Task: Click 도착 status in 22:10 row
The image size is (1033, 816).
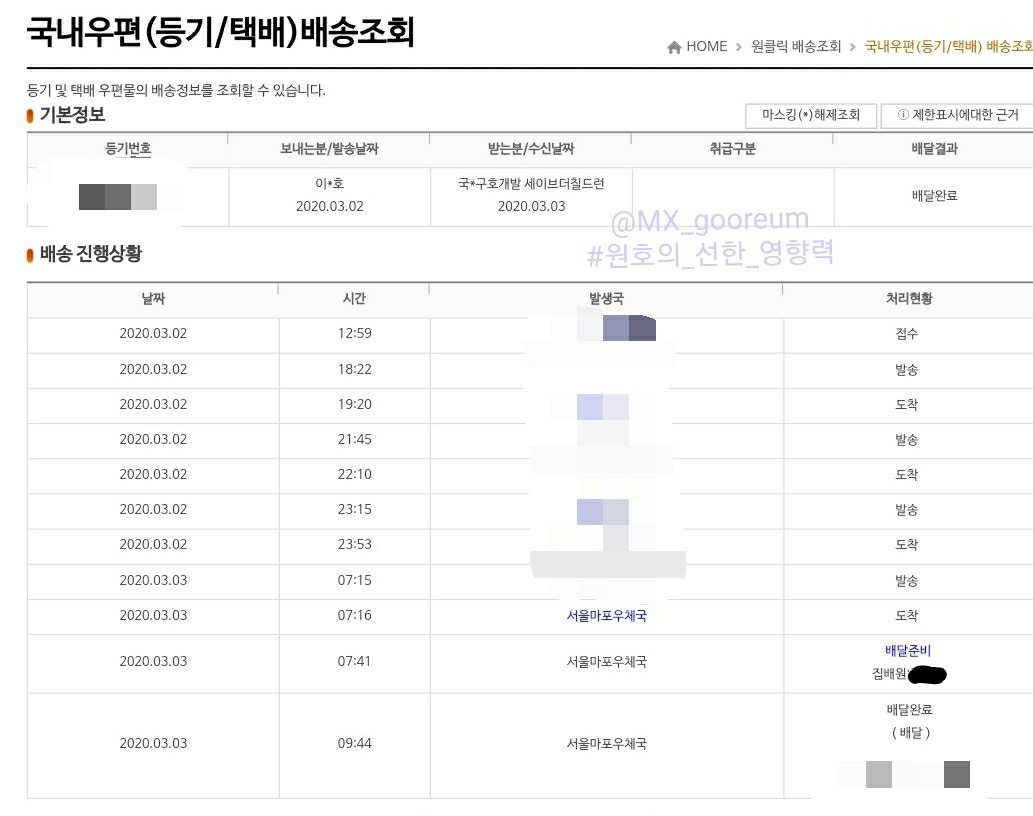Action: click(907, 474)
